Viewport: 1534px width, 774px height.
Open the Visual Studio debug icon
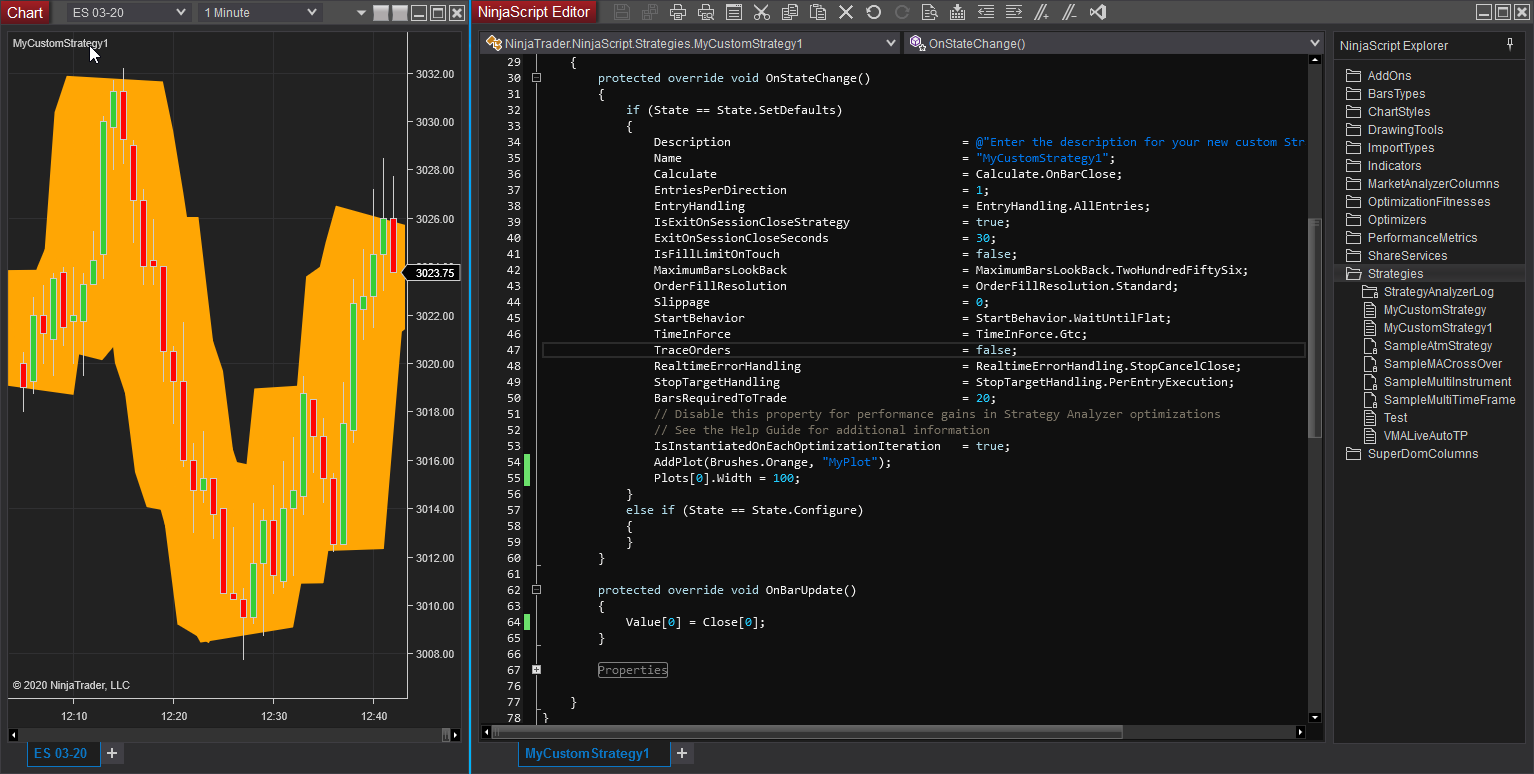pyautogui.click(x=1097, y=13)
